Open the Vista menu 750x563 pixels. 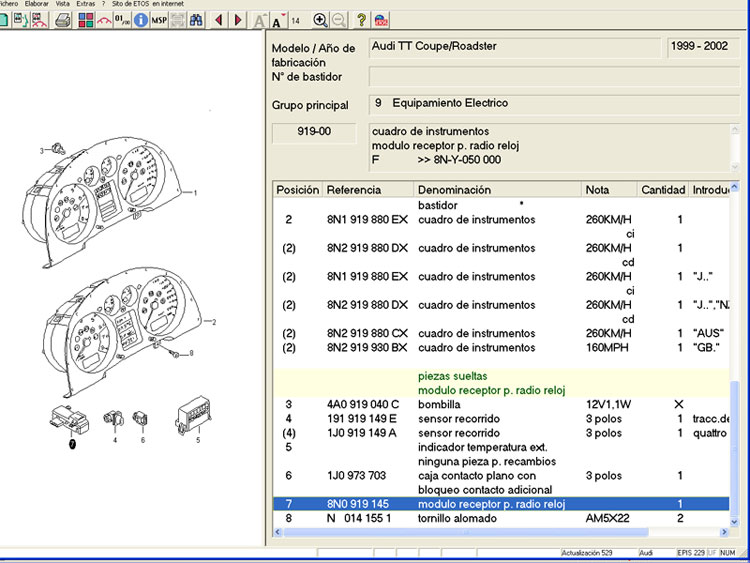(63, 4)
